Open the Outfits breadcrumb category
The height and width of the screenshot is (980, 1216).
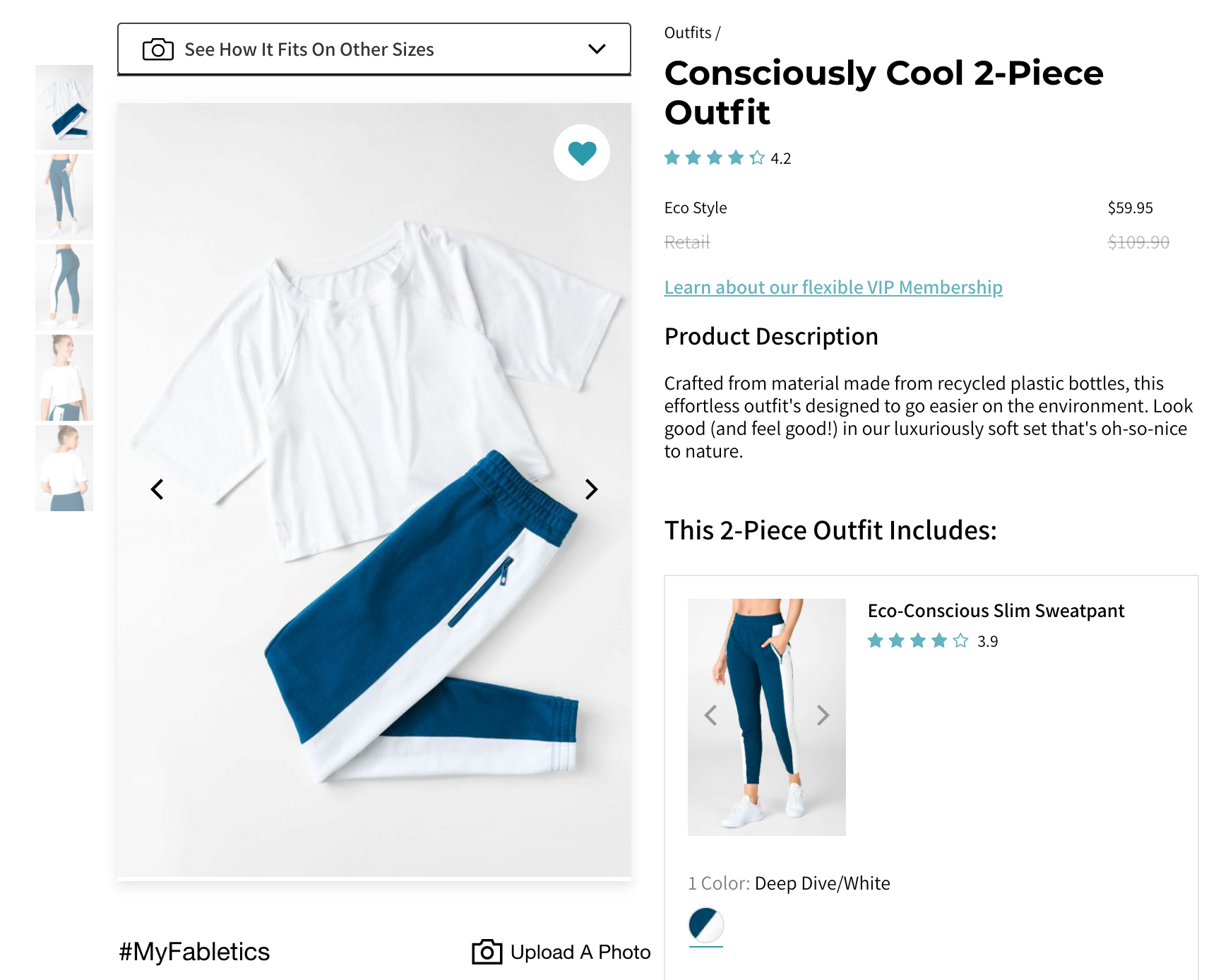pos(686,32)
